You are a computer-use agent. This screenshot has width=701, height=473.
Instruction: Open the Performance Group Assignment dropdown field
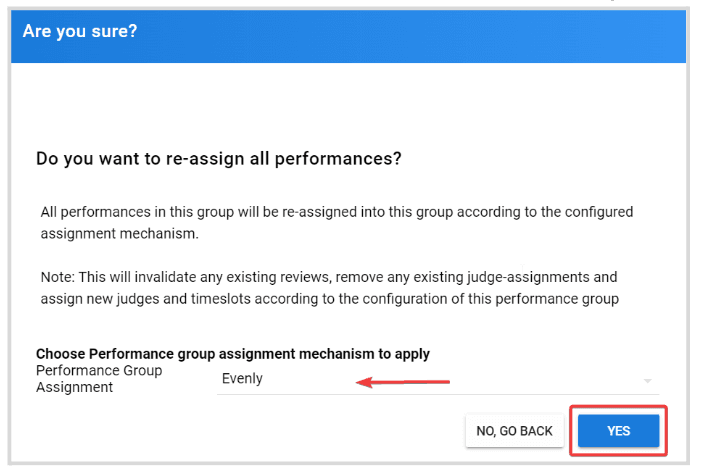[x=438, y=379]
